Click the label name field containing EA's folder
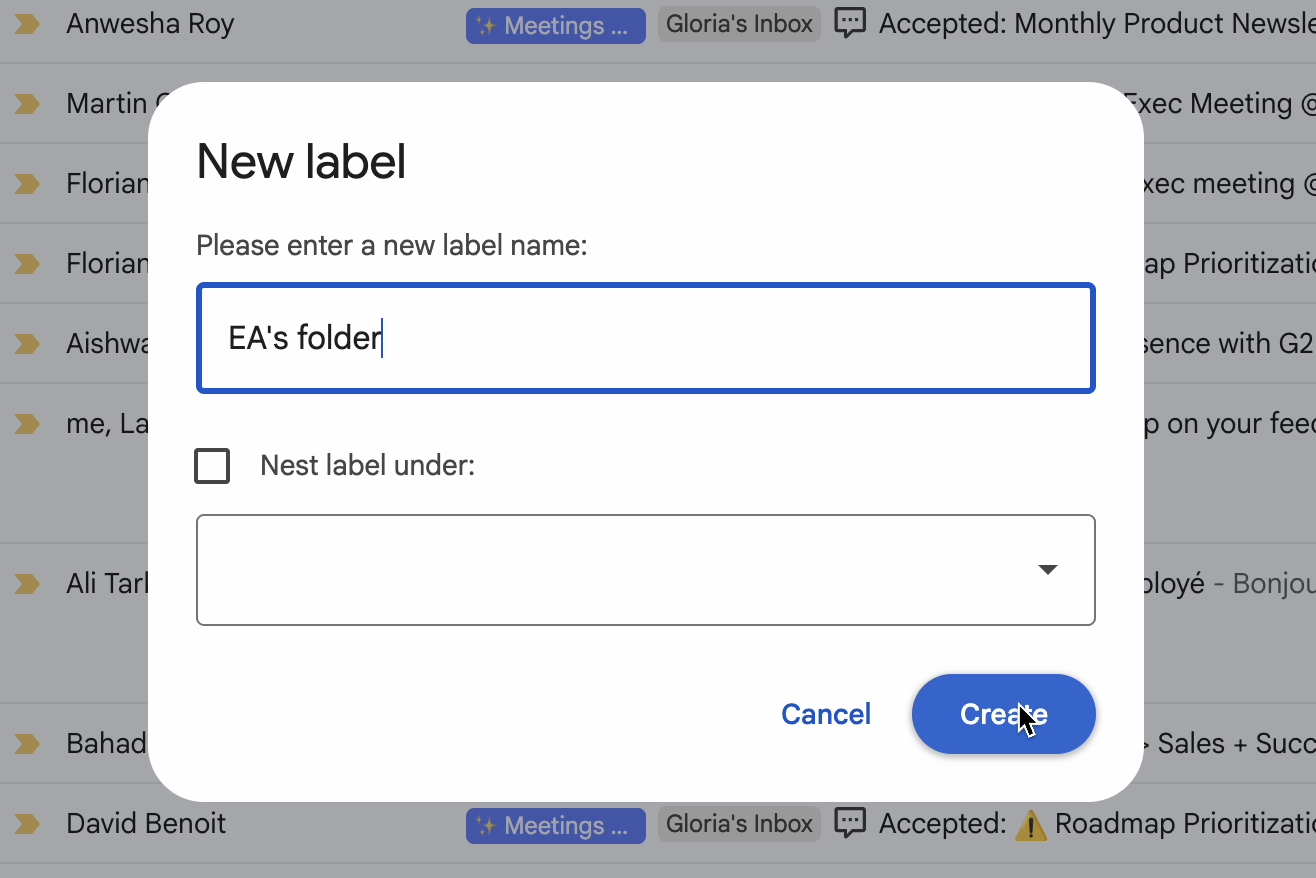Screen dimensions: 1316x878 (646, 338)
